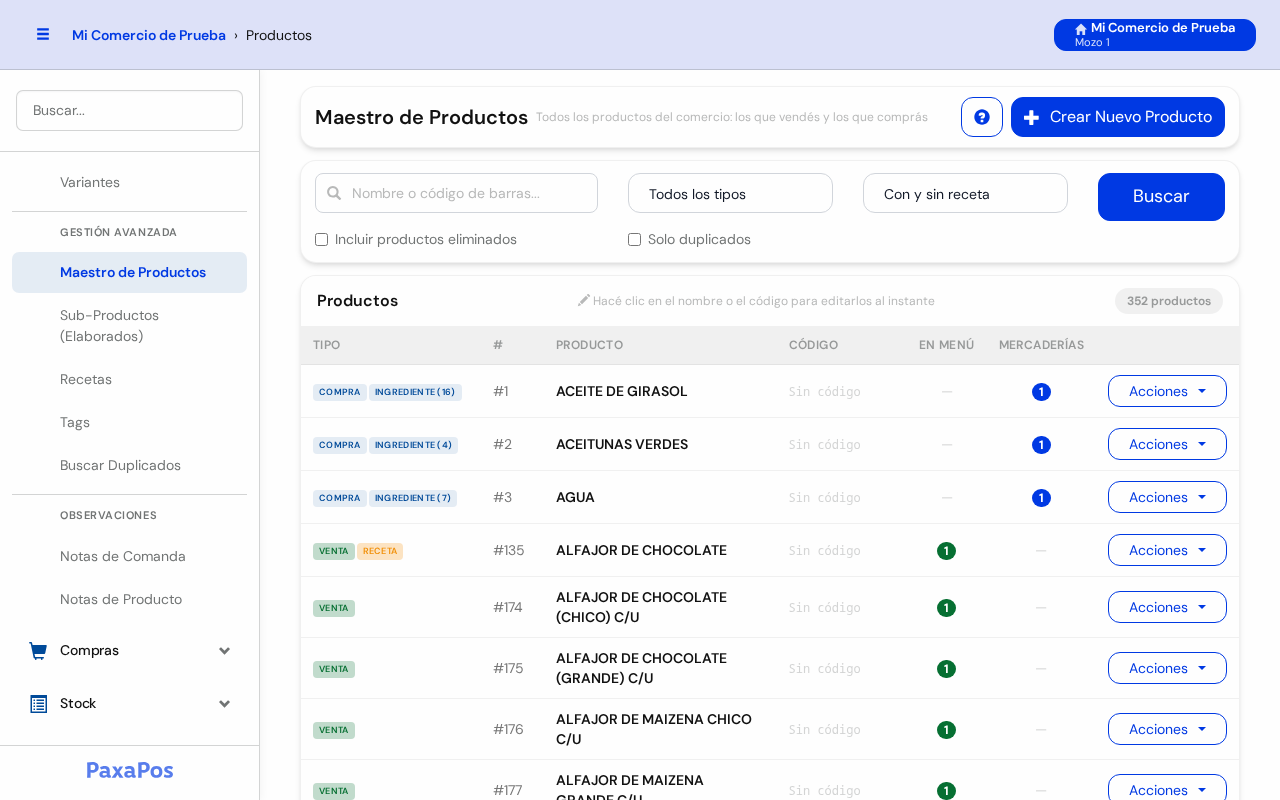
Task: Select Maestro de Productos sidebar item
Action: (130, 272)
